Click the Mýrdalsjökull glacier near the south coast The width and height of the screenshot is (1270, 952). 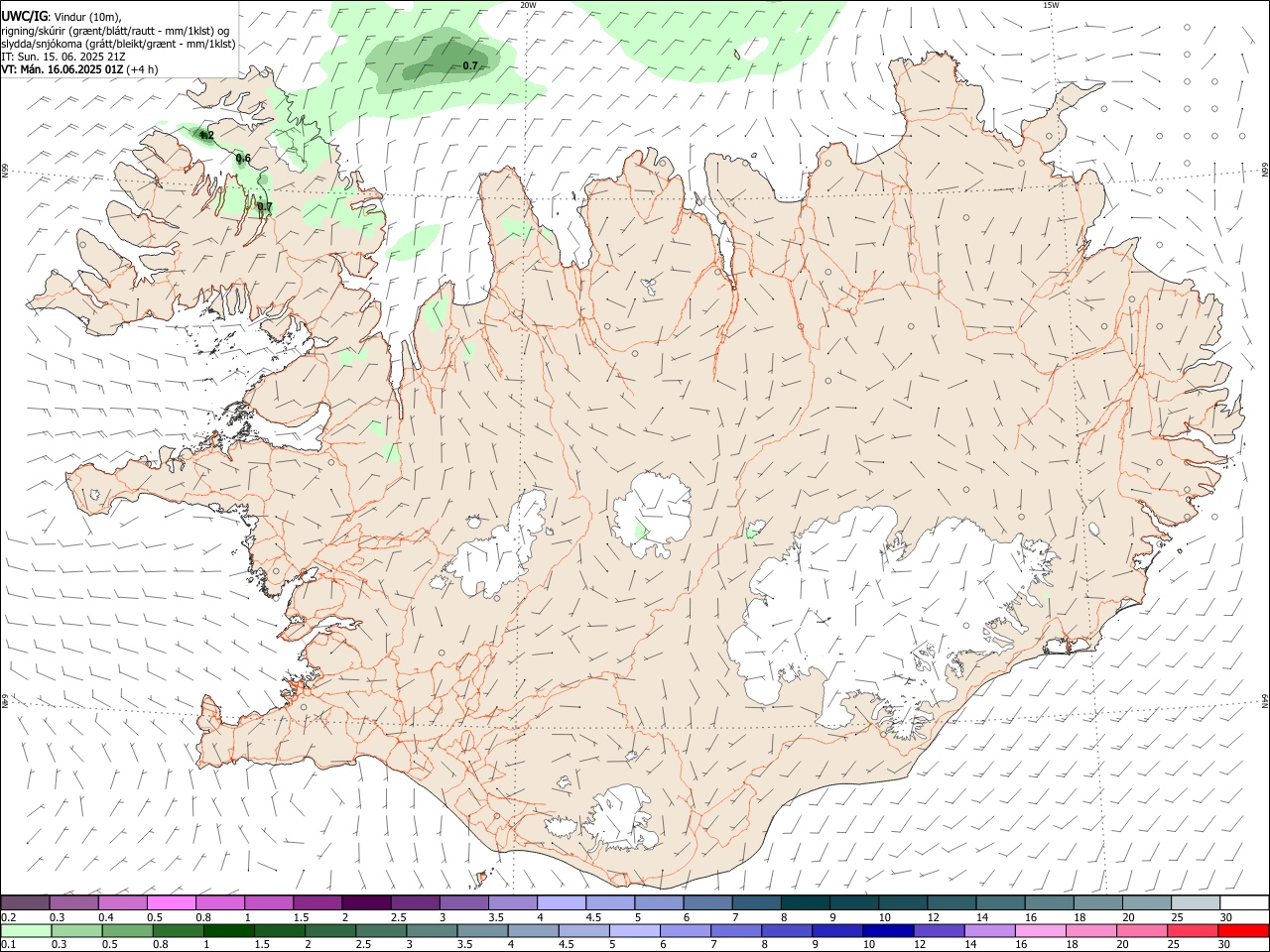[x=622, y=819]
